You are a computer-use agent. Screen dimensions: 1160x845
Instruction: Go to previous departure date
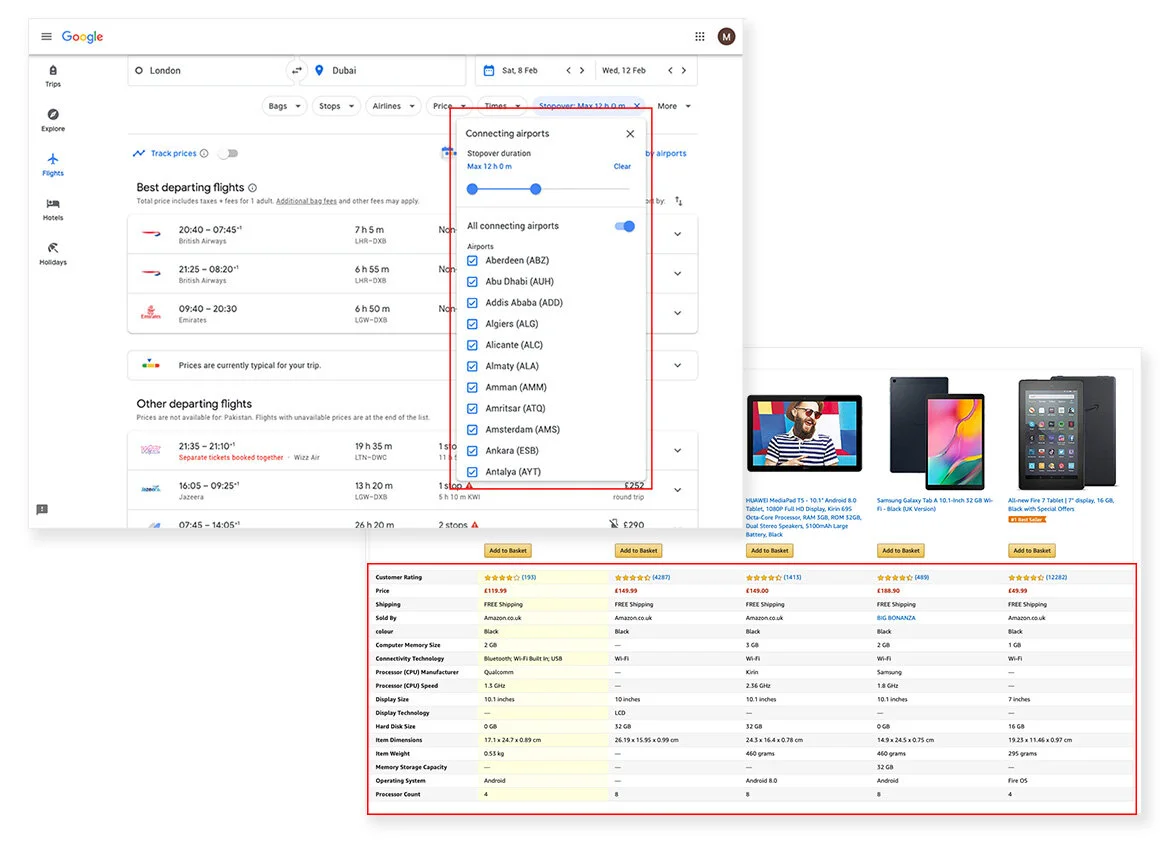pyautogui.click(x=568, y=70)
